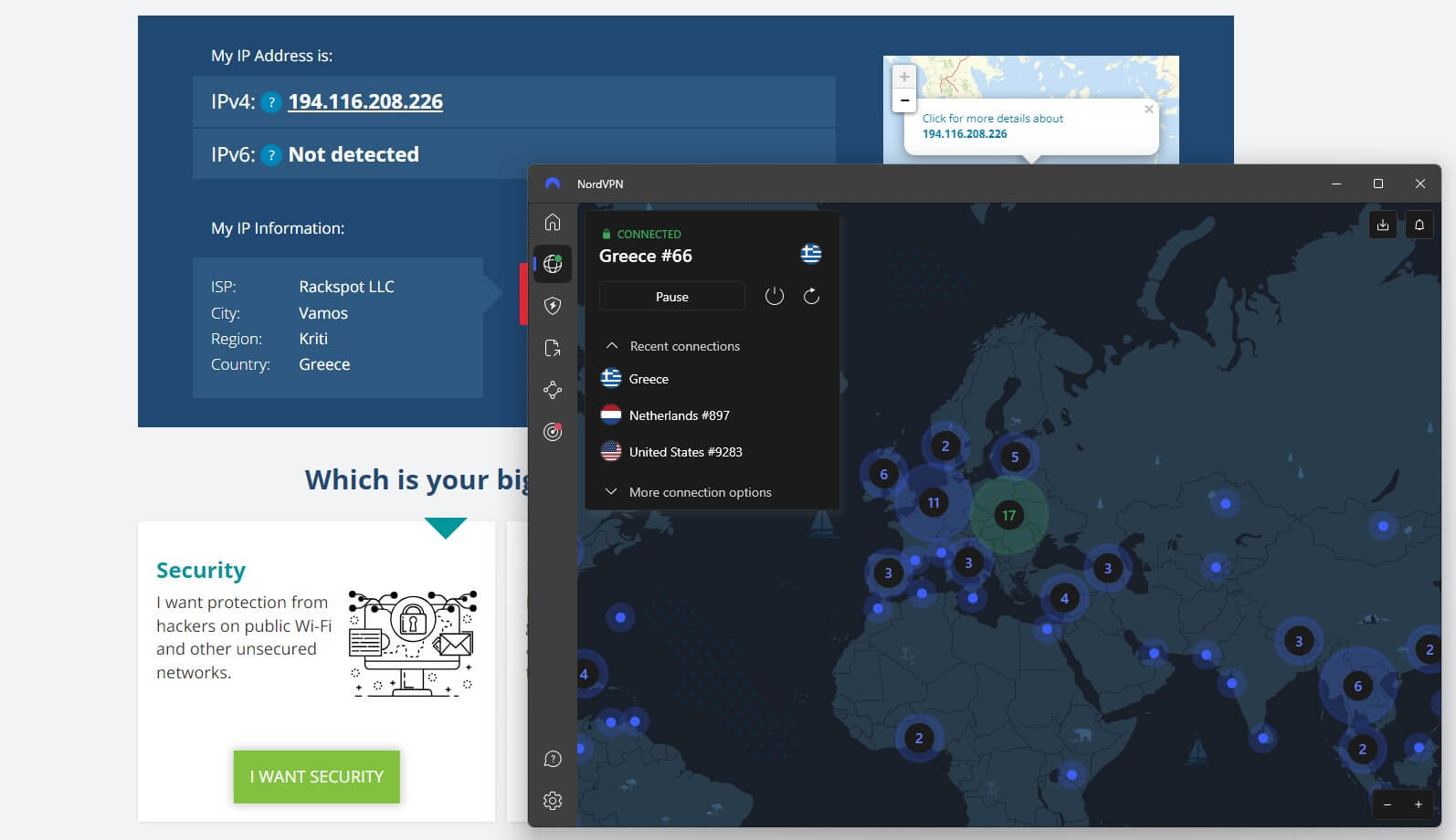This screenshot has width=1456, height=840.
Task: Close the IP map popup
Action: click(x=1149, y=109)
